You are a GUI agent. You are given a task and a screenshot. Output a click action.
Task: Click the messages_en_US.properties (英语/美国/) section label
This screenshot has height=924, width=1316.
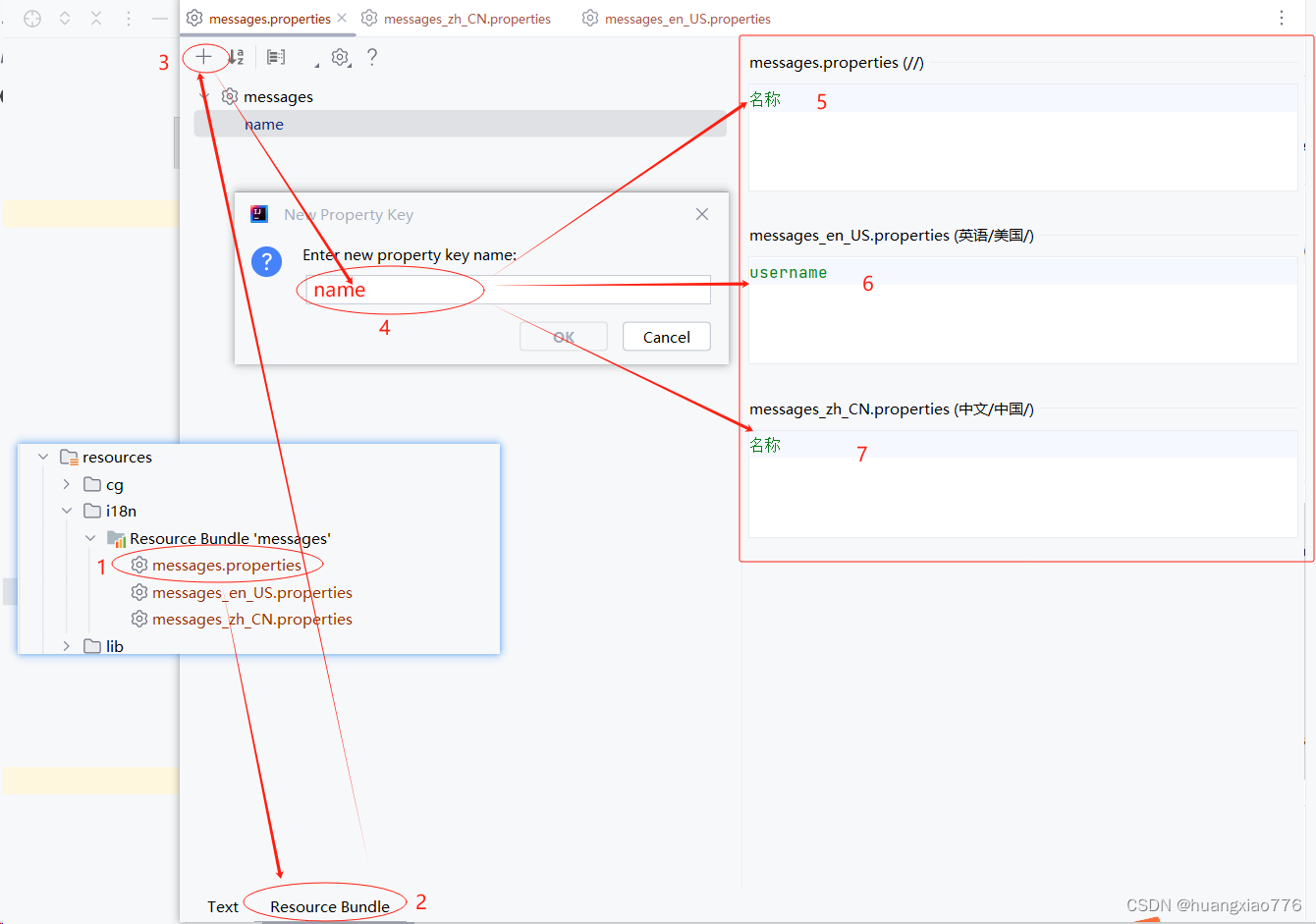coord(892,236)
